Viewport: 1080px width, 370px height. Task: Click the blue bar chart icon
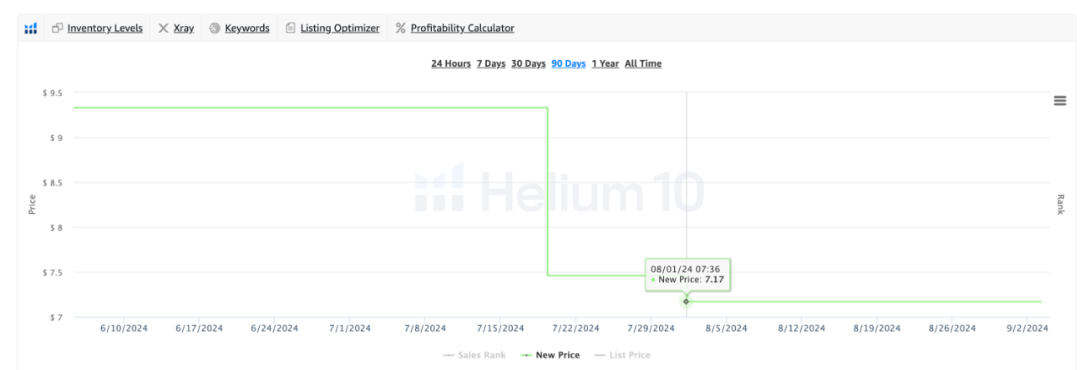click(30, 28)
